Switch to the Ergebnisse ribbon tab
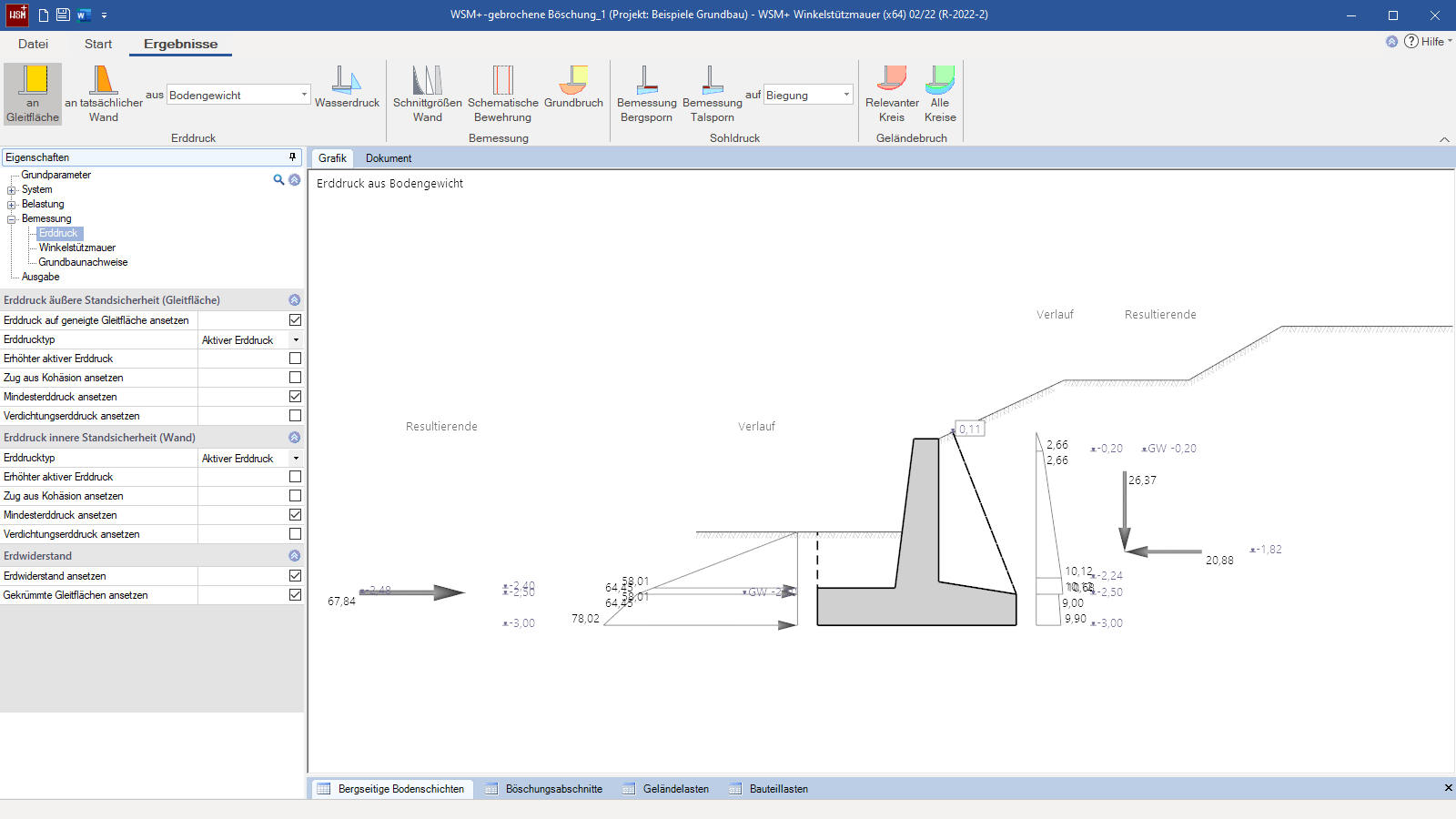1456x819 pixels. (180, 44)
